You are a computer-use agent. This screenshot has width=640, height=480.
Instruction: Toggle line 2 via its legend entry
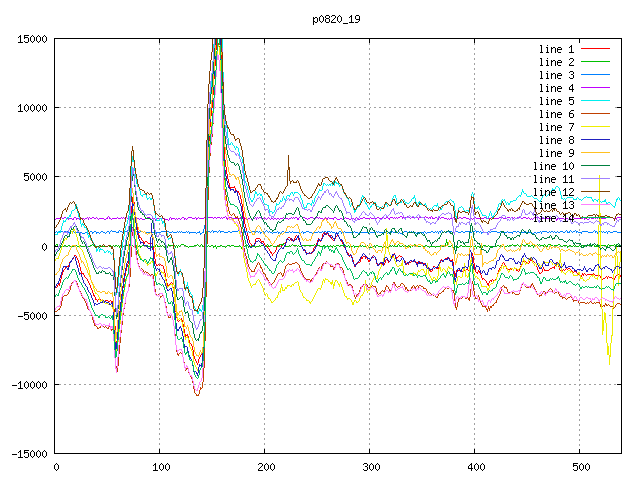coord(556,62)
